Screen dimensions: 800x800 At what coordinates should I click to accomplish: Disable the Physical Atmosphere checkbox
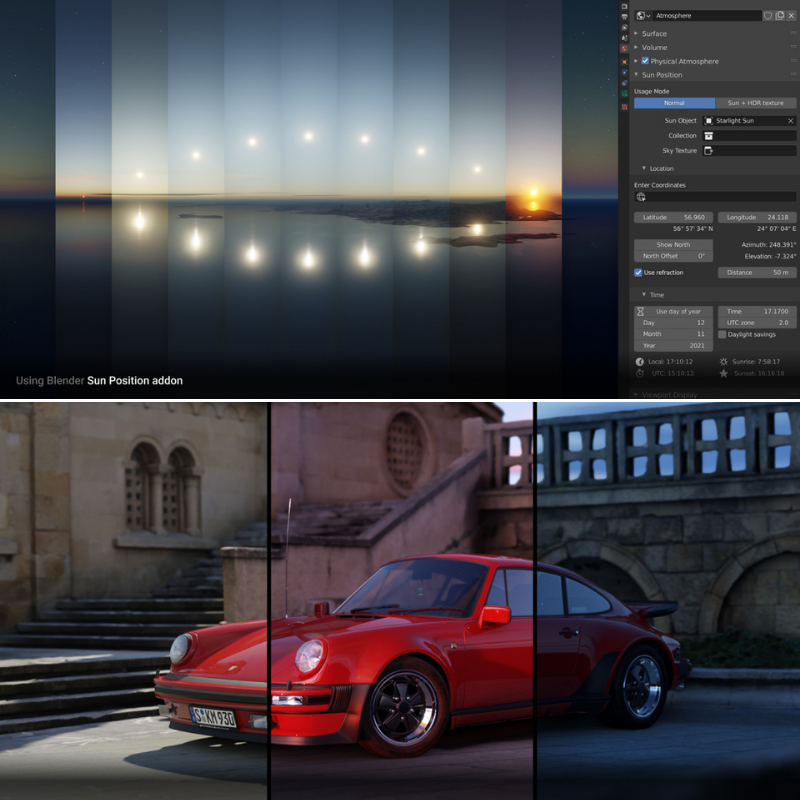[645, 61]
